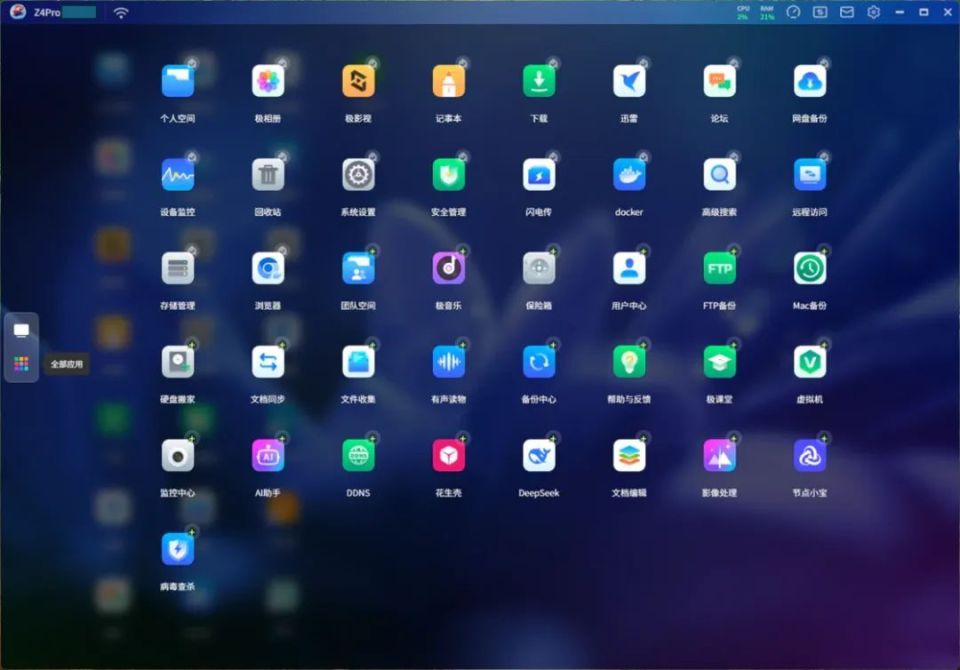This screenshot has width=960, height=670.
Task: Open the 下载 download app
Action: [x=539, y=81]
